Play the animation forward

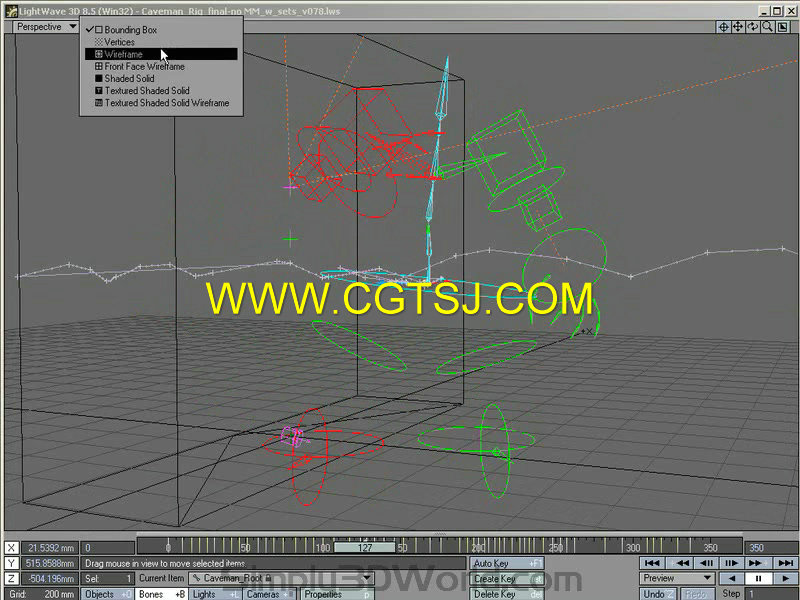785,579
